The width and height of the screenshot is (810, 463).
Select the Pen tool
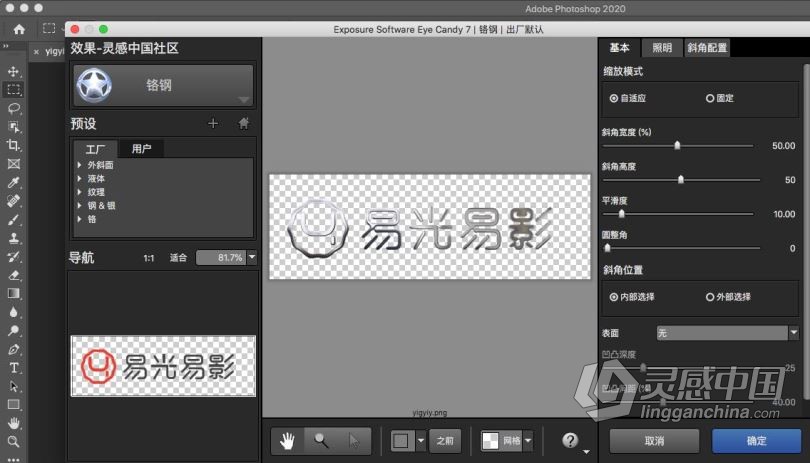click(x=13, y=349)
